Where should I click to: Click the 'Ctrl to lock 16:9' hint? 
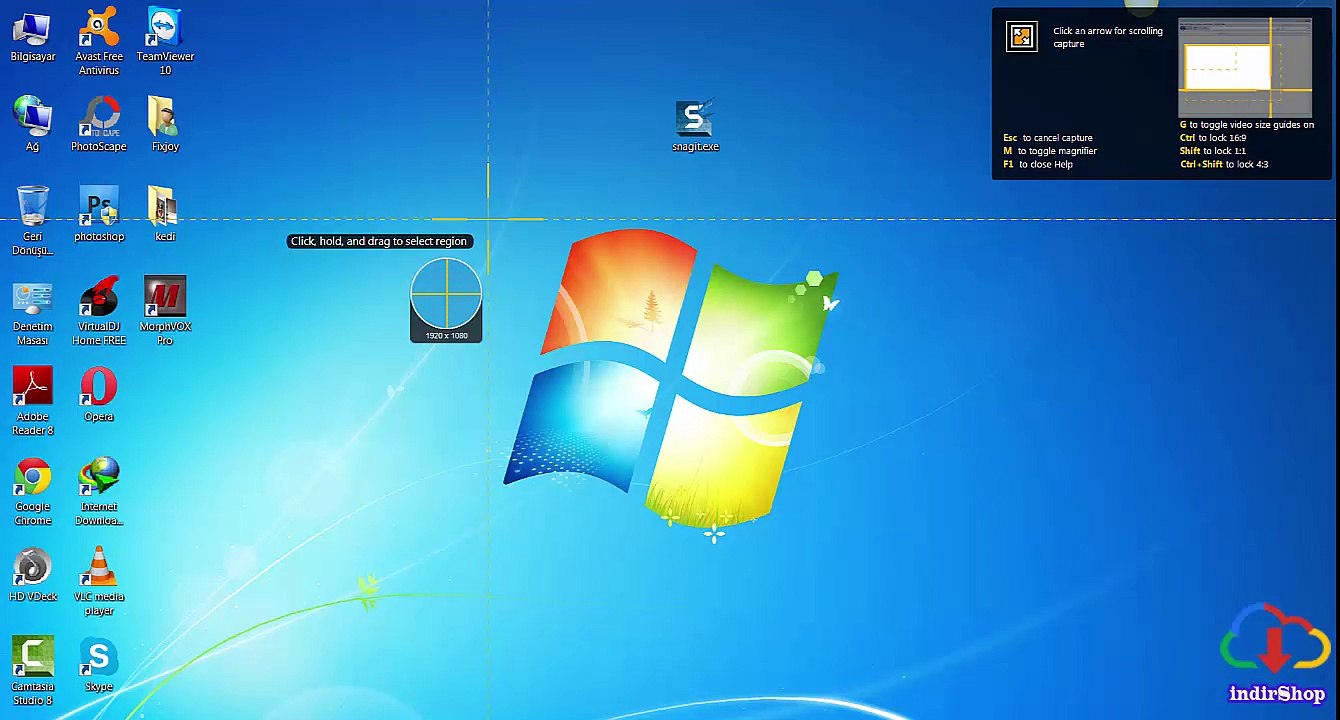1213,138
